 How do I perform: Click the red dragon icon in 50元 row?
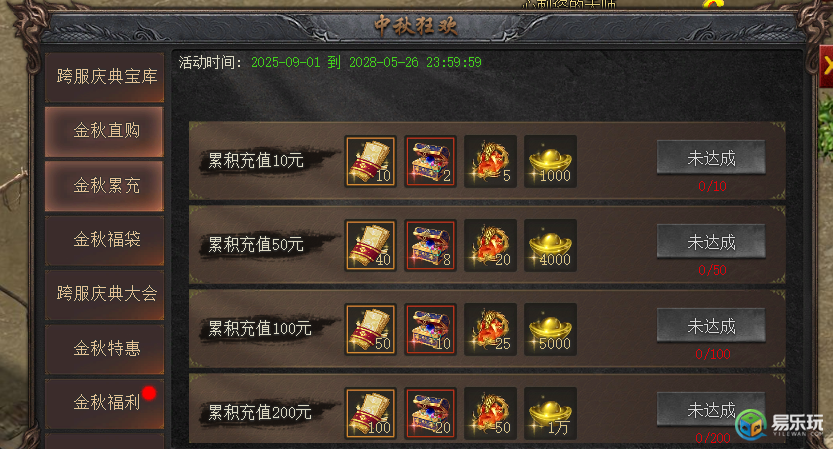click(x=490, y=245)
